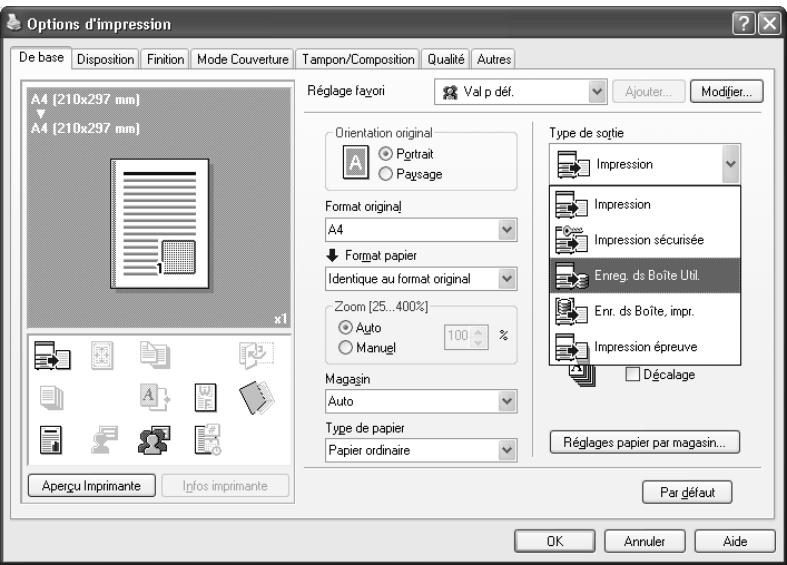Click the greyed user speech-bubble icon
This screenshot has width=787, height=565.
click(104, 440)
